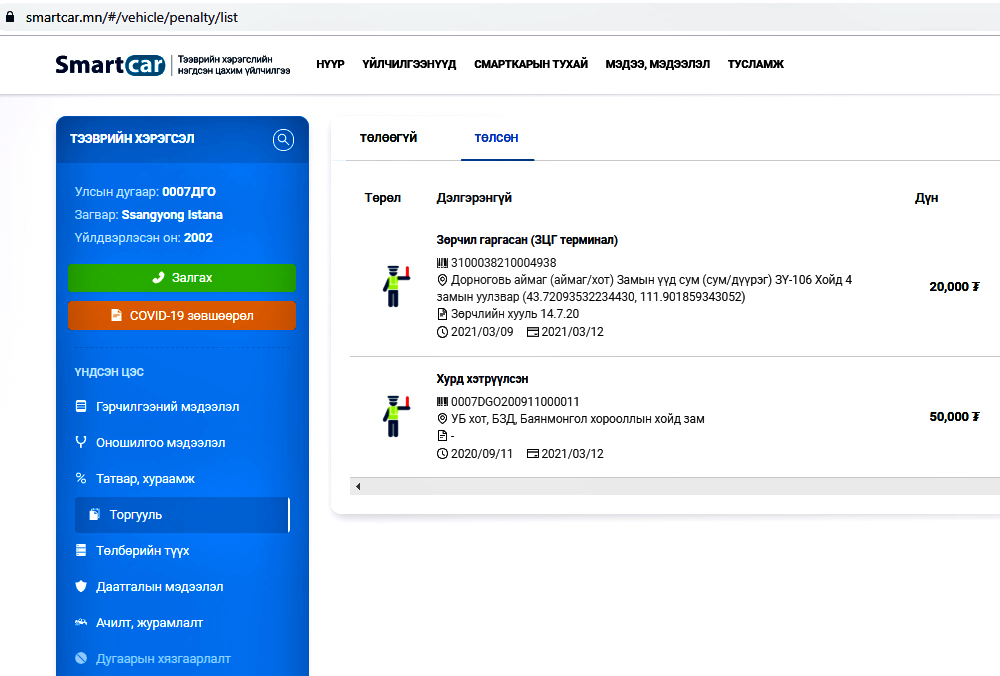Open НҮҮР in the top navigation

click(x=330, y=64)
